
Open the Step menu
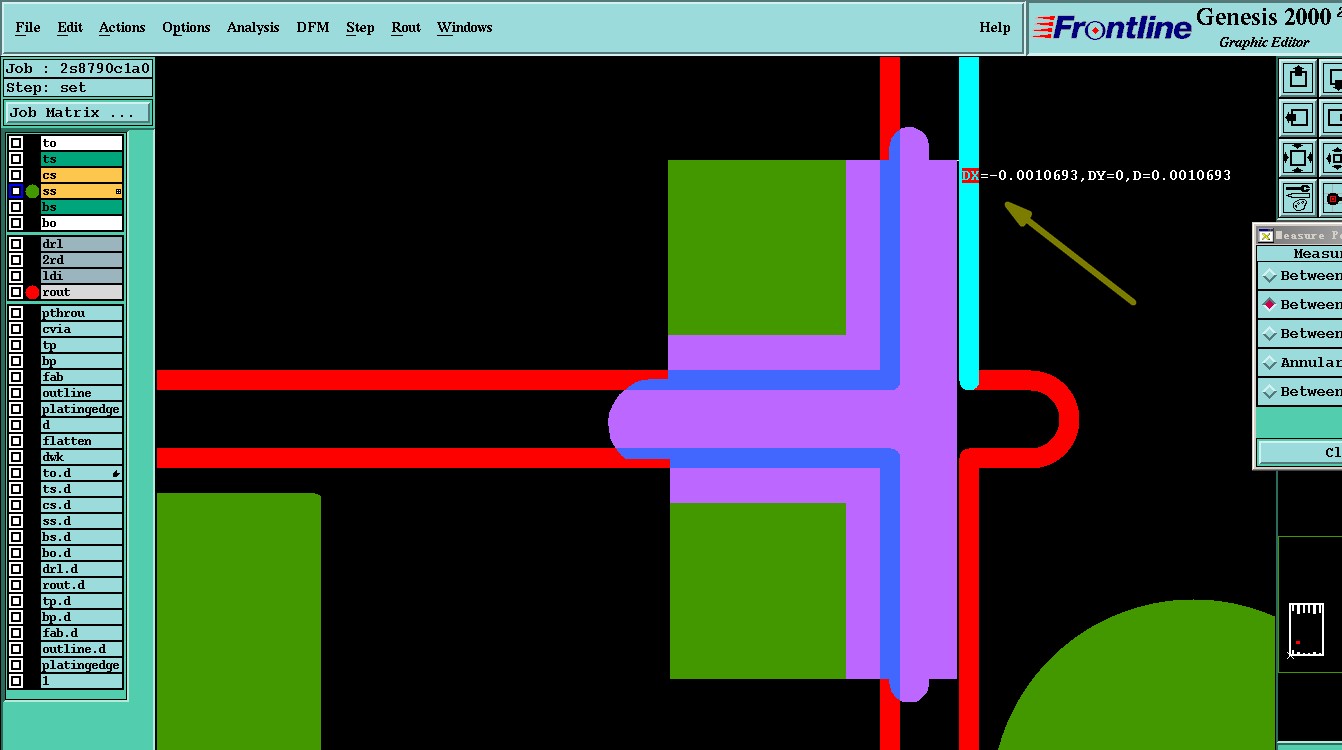(360, 27)
